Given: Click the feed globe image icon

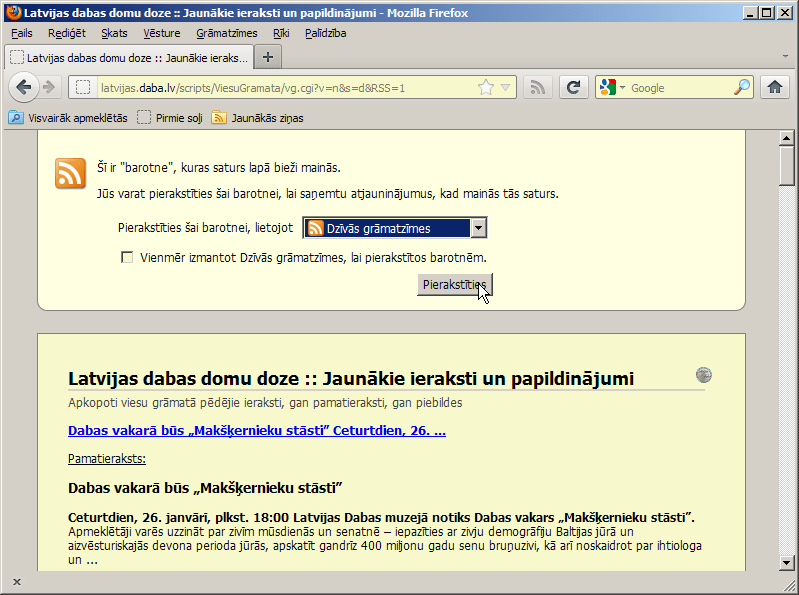Looking at the screenshot, I should pyautogui.click(x=704, y=375).
